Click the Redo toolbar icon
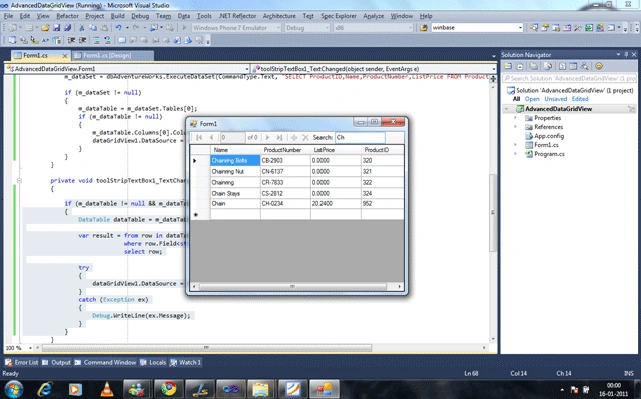The width and height of the screenshot is (641, 399). tap(136, 28)
